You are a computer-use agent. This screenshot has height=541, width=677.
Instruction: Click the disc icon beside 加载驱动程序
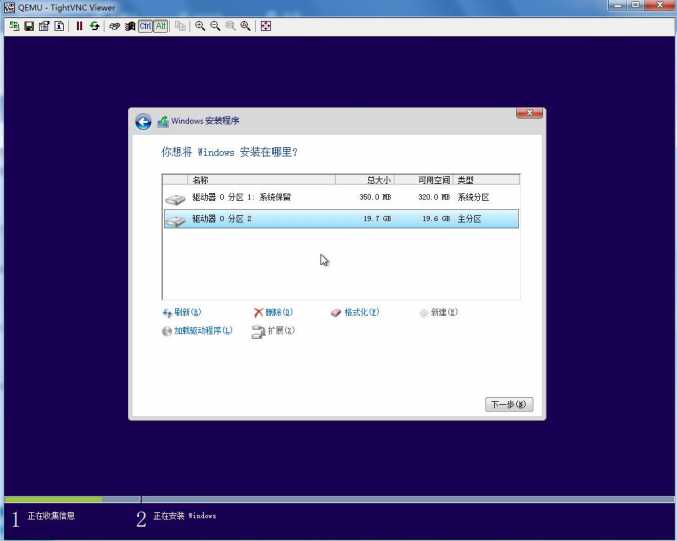[167, 331]
